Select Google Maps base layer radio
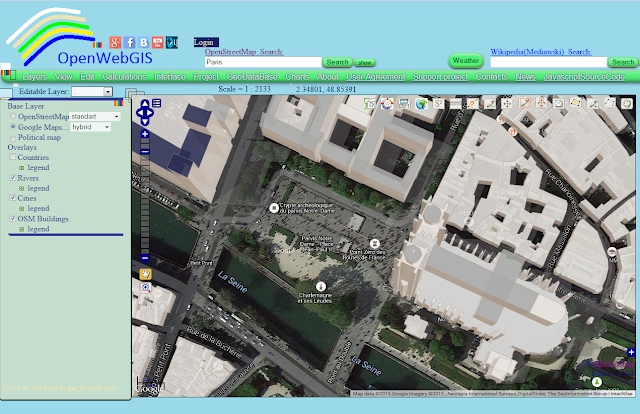The height and width of the screenshot is (414, 640). coord(13,127)
